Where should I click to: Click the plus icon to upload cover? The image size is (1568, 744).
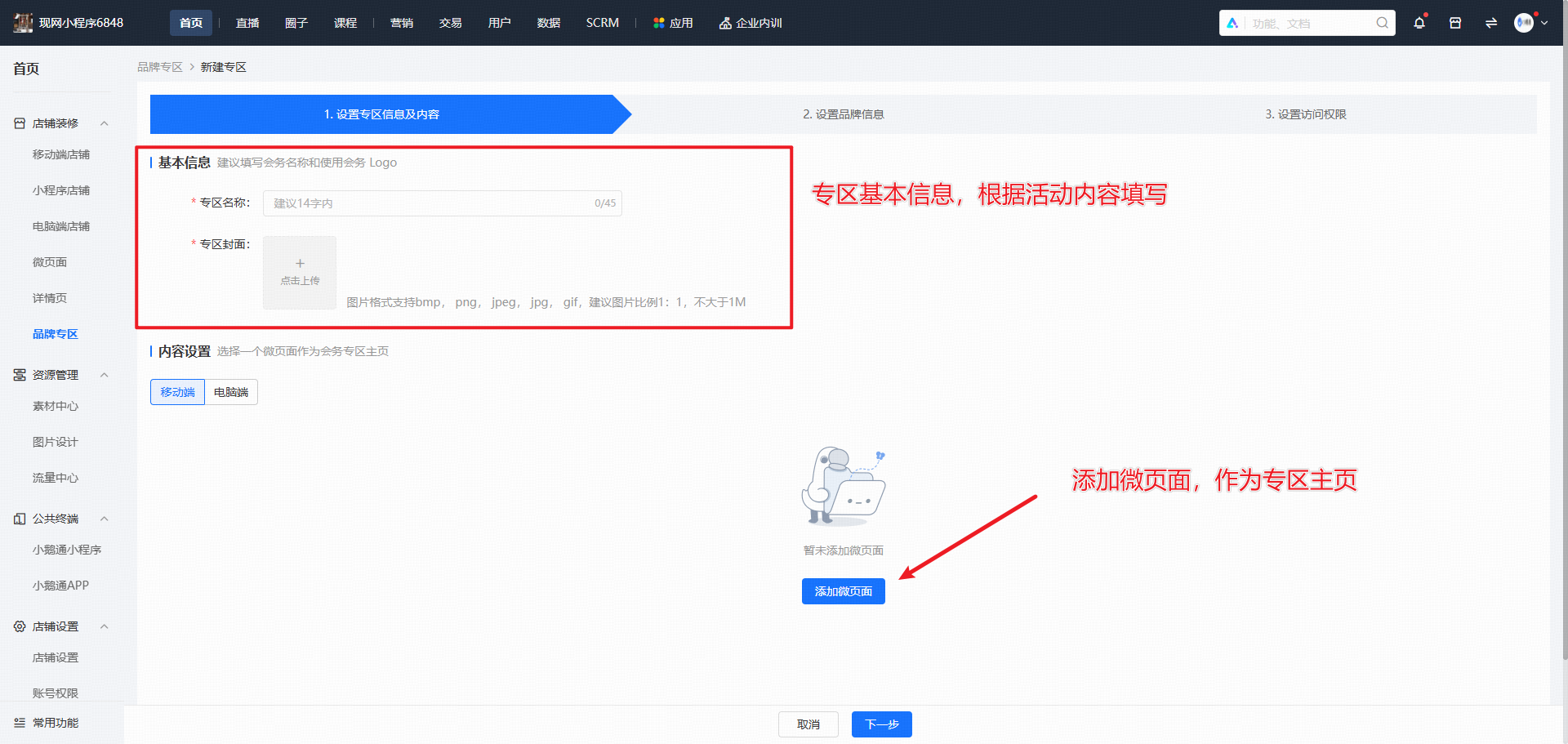pyautogui.click(x=300, y=263)
